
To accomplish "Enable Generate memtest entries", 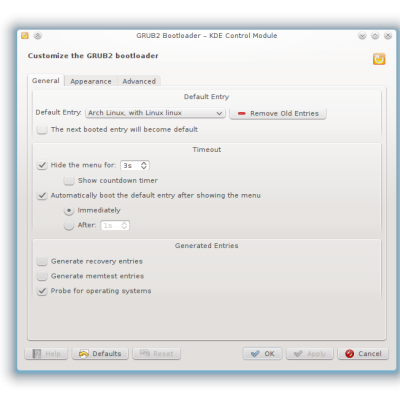I will click(42, 276).
